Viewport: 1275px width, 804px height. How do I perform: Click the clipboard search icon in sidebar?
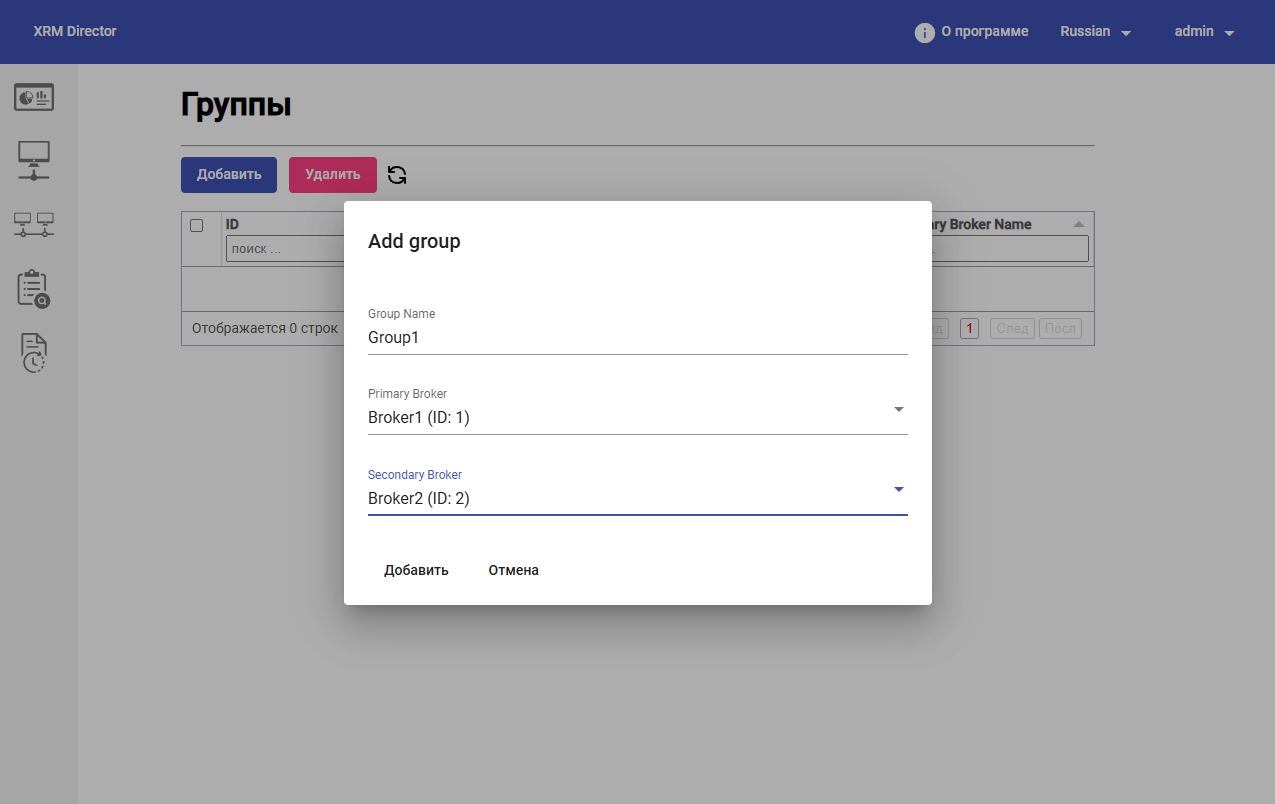pyautogui.click(x=33, y=289)
